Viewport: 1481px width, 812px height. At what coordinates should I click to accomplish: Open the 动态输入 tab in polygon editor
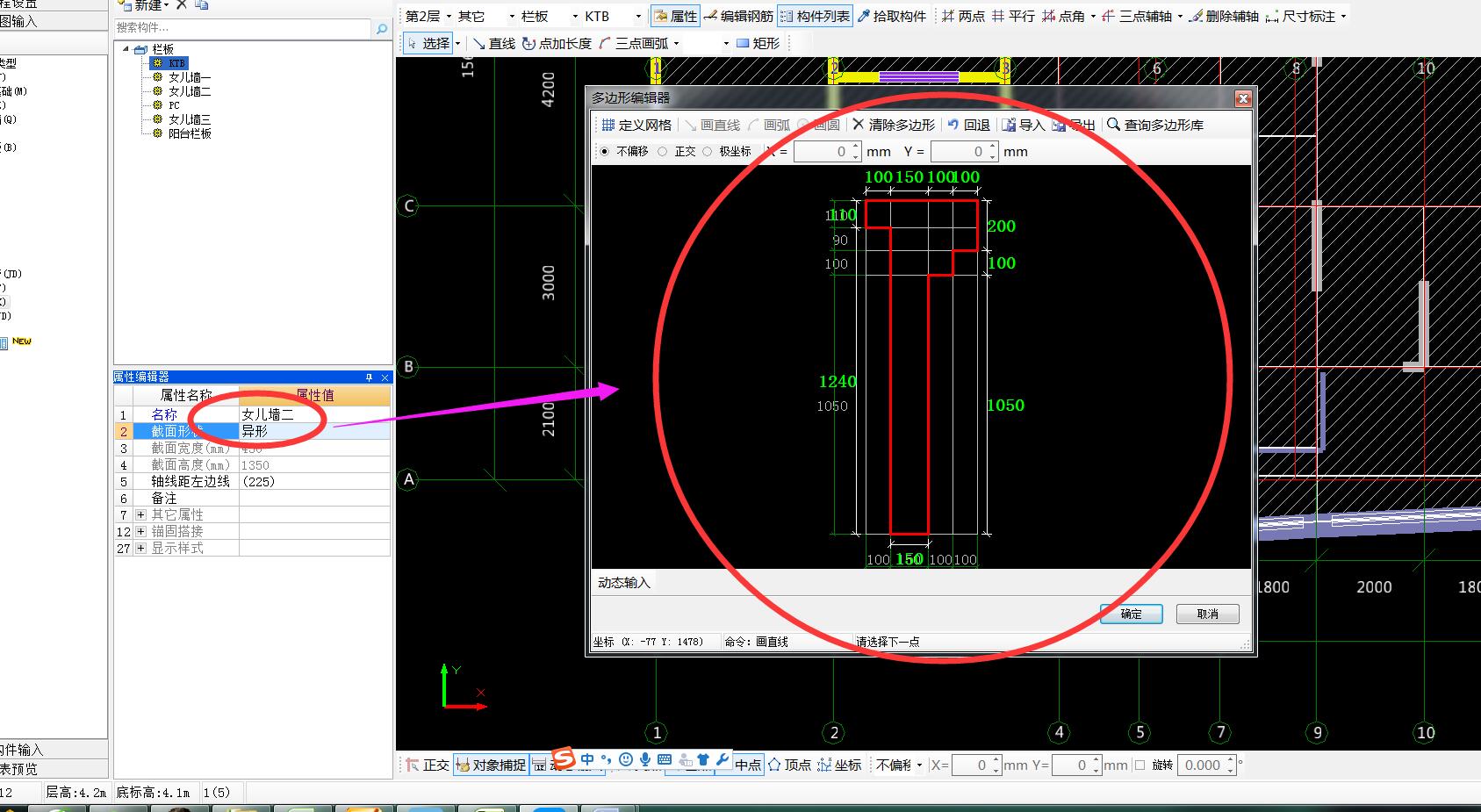[x=624, y=583]
